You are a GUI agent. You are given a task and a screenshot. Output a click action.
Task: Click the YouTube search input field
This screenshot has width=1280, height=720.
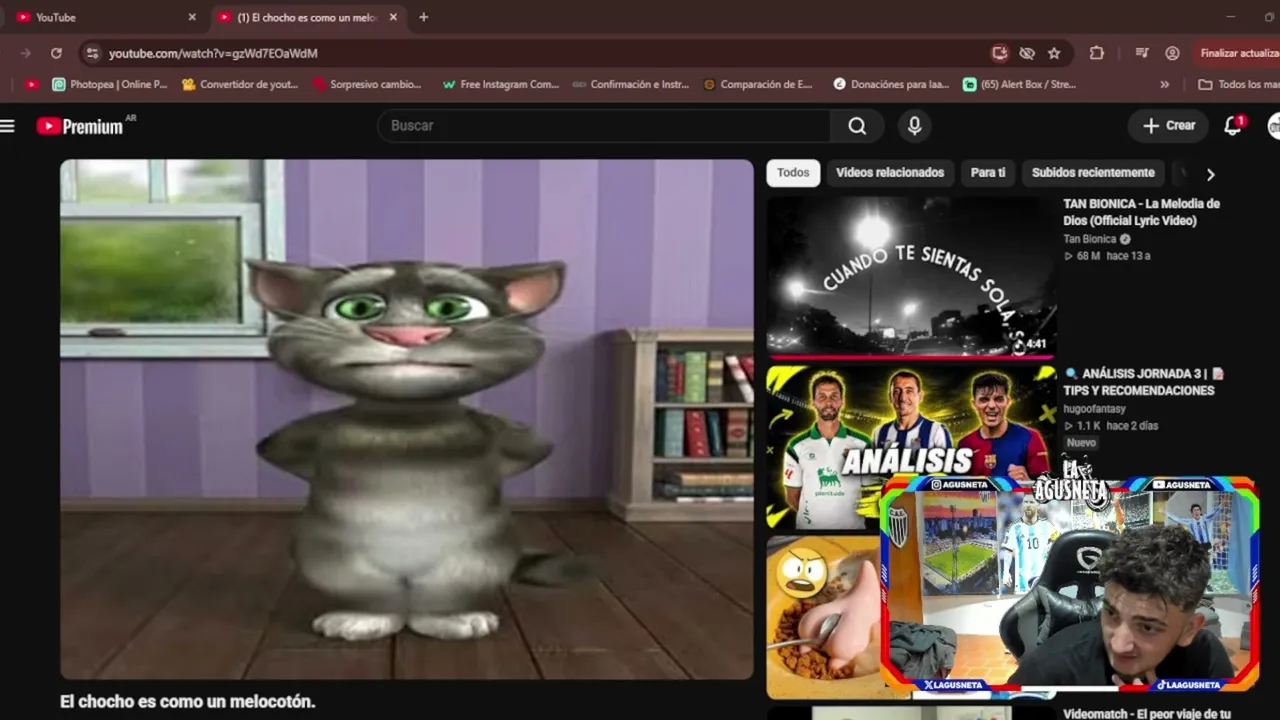[604, 126]
